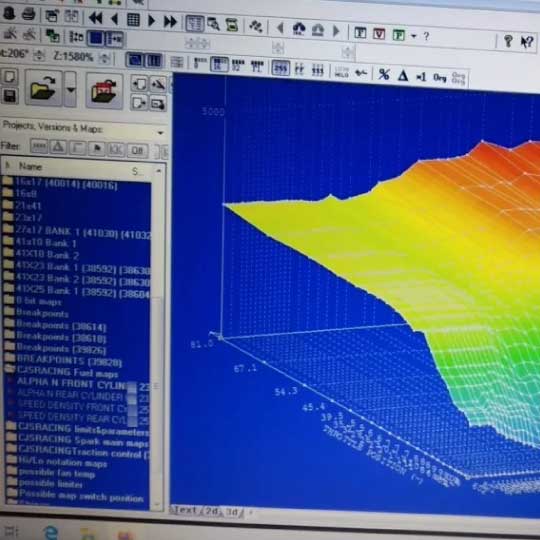Open dropdown arrow next to open folder
The width and height of the screenshot is (540, 540).
[71, 90]
